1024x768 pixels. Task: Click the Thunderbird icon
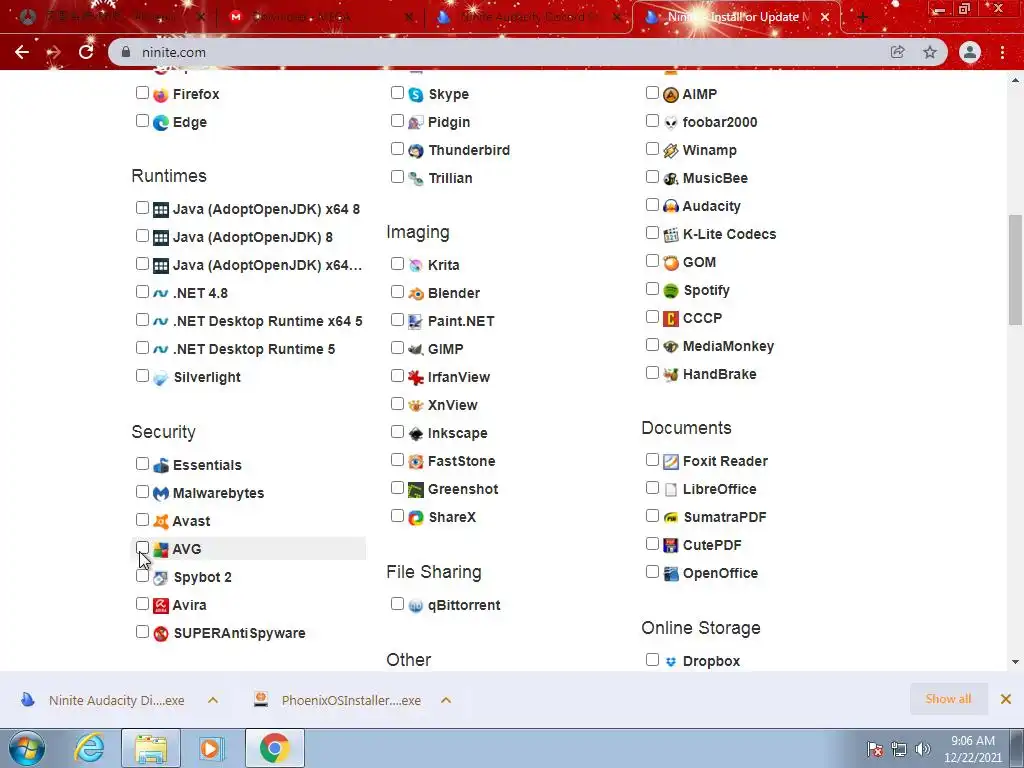(416, 151)
